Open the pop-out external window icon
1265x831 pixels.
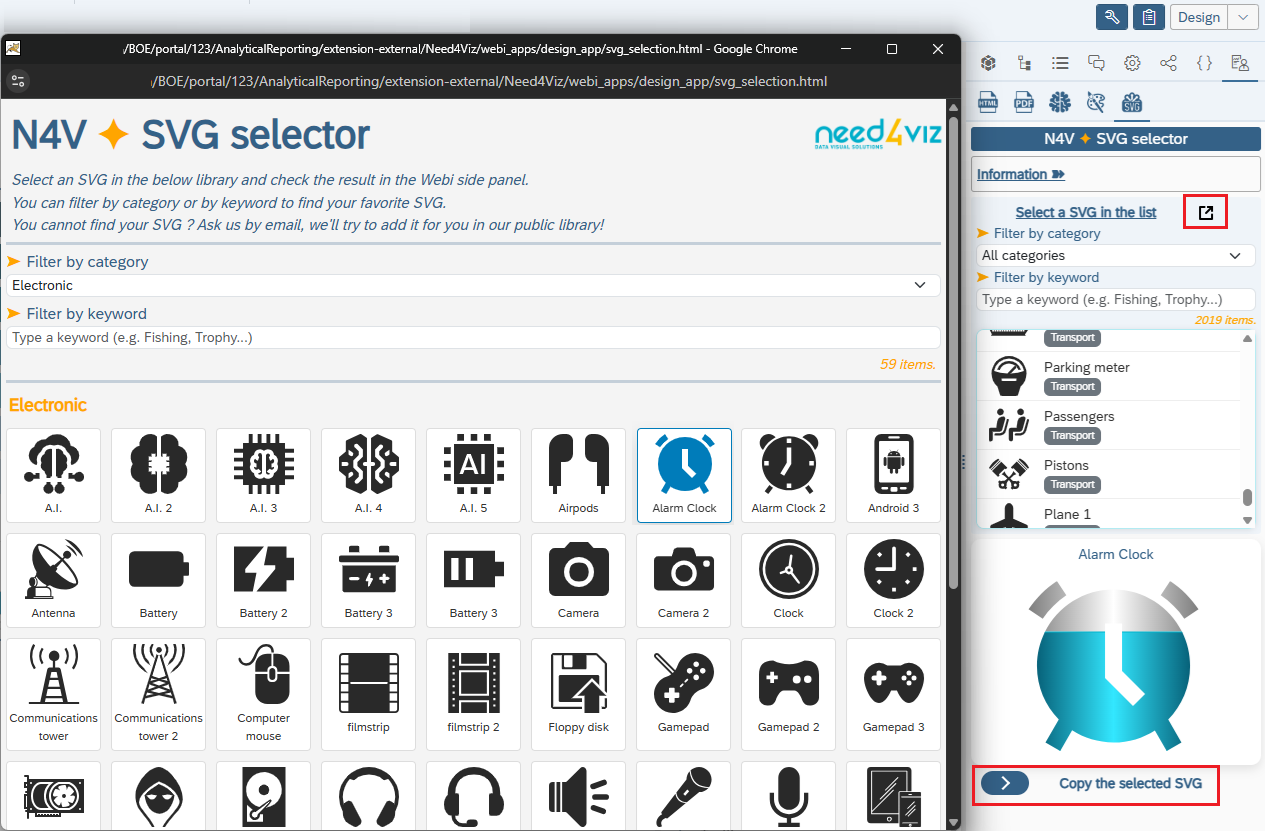(x=1206, y=212)
